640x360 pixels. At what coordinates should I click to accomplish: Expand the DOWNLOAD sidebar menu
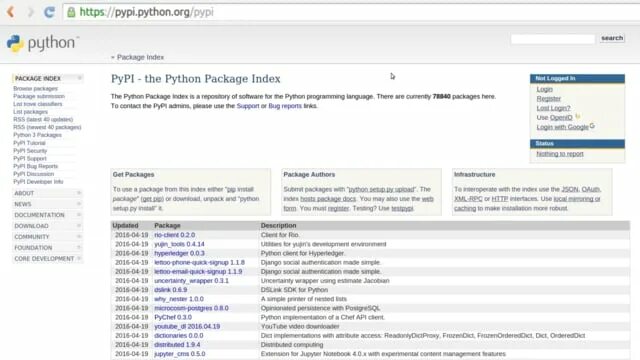point(48,226)
